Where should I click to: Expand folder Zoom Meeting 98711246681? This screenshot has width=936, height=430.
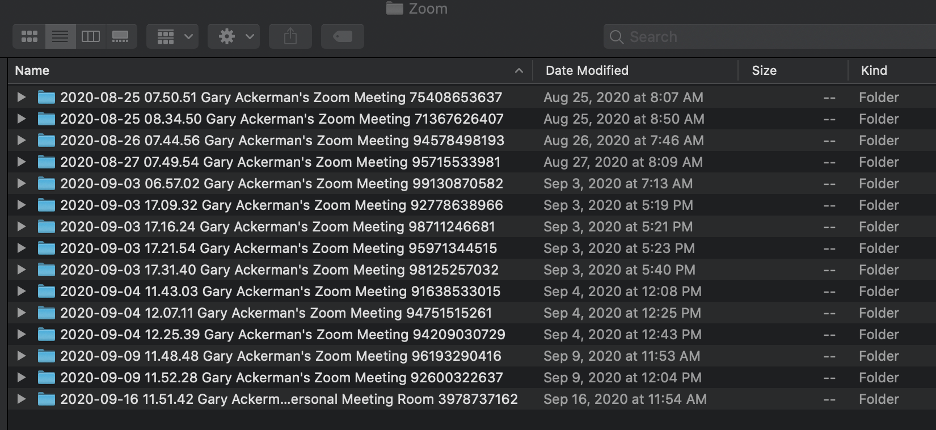[x=21, y=226]
